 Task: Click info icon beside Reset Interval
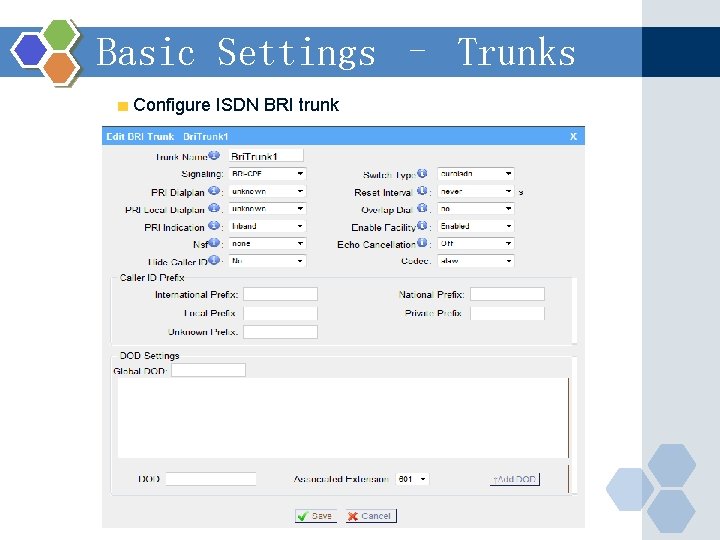tap(422, 191)
